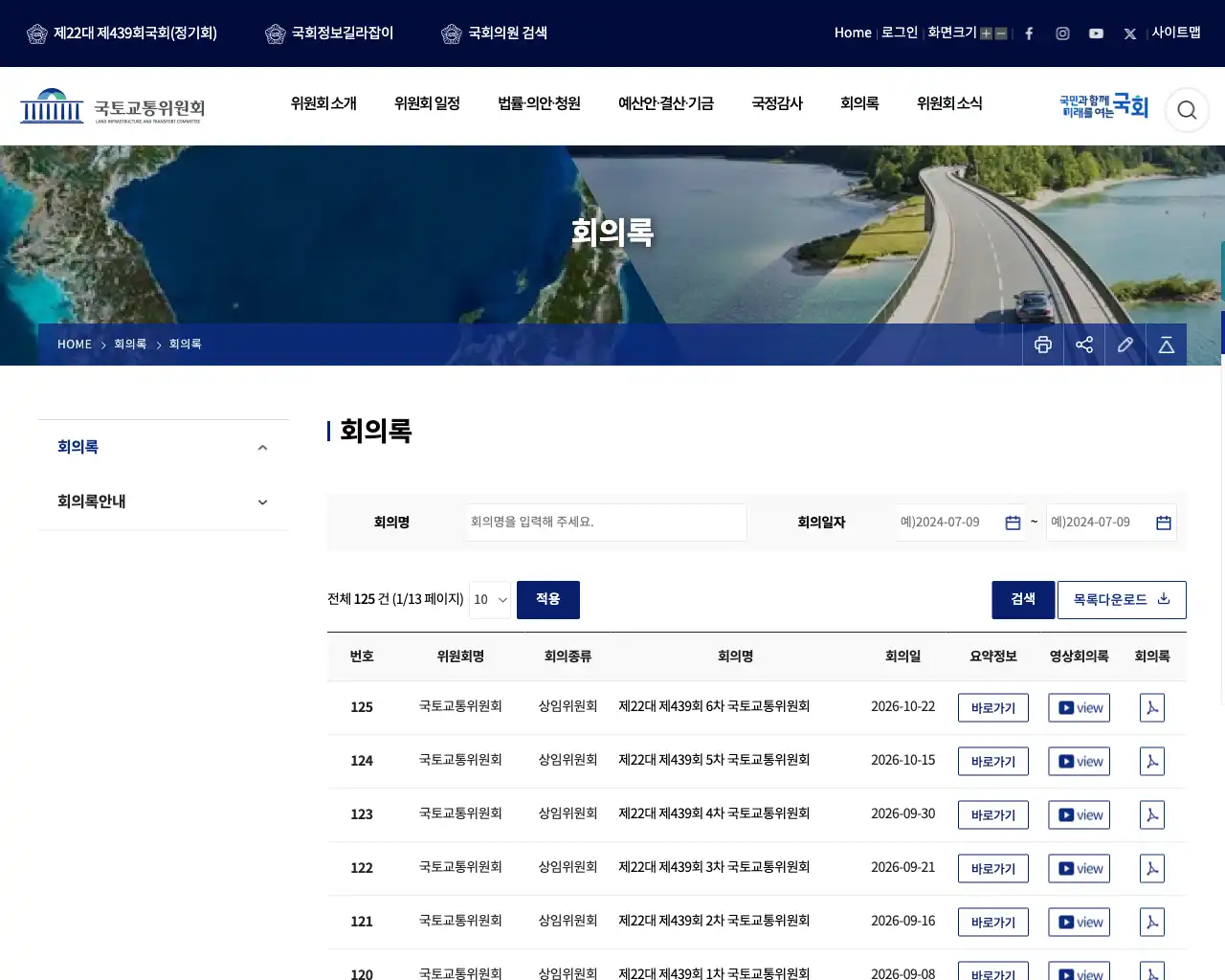Click 바로가기 for row 124
The image size is (1225, 980).
(993, 762)
